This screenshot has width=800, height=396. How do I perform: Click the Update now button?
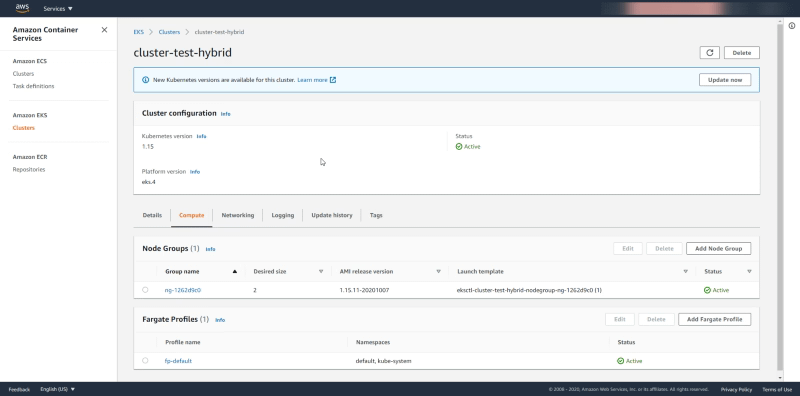point(724,80)
